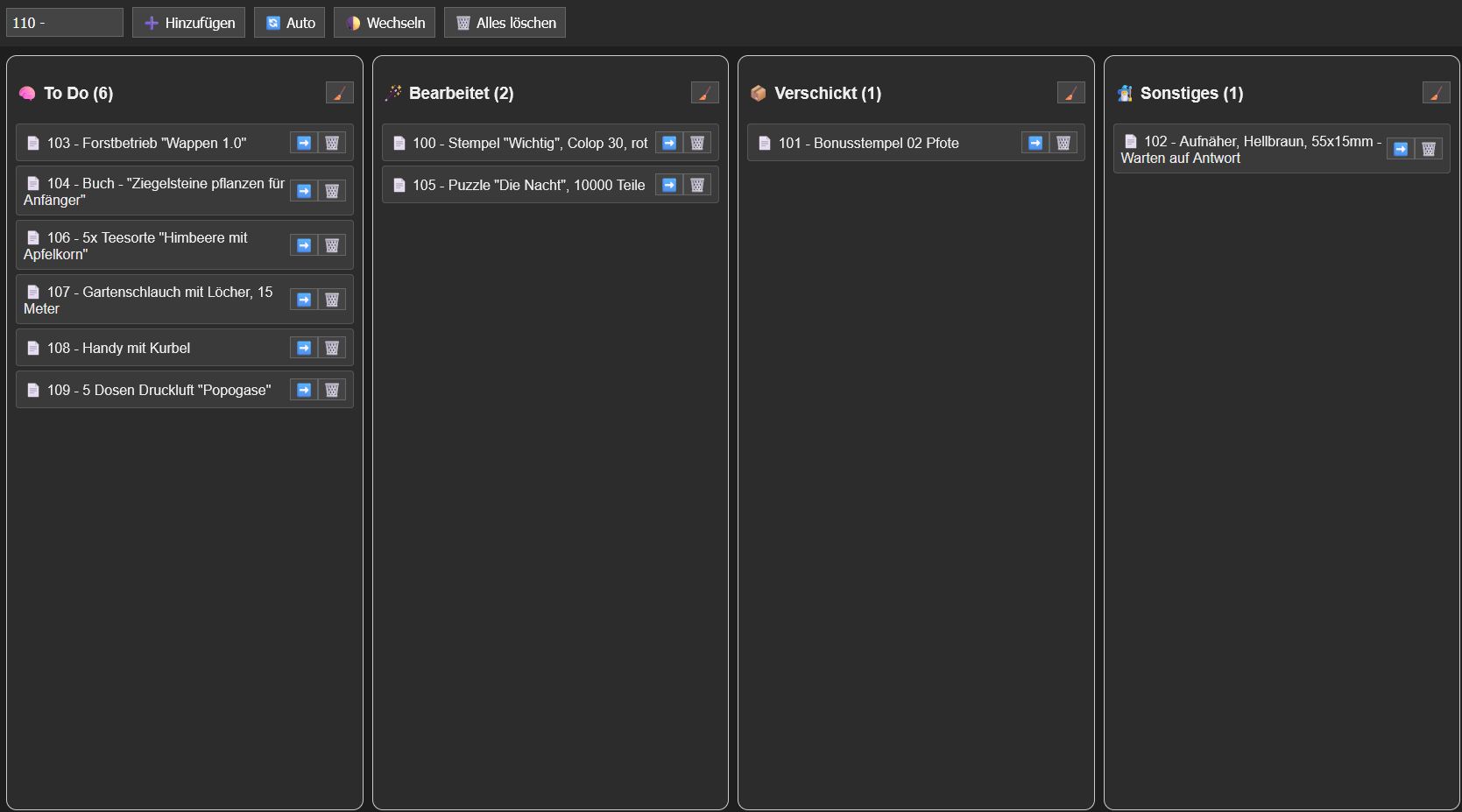1462x812 pixels.
Task: Move task 108 Handy mit Kurbel forward
Action: [304, 348]
